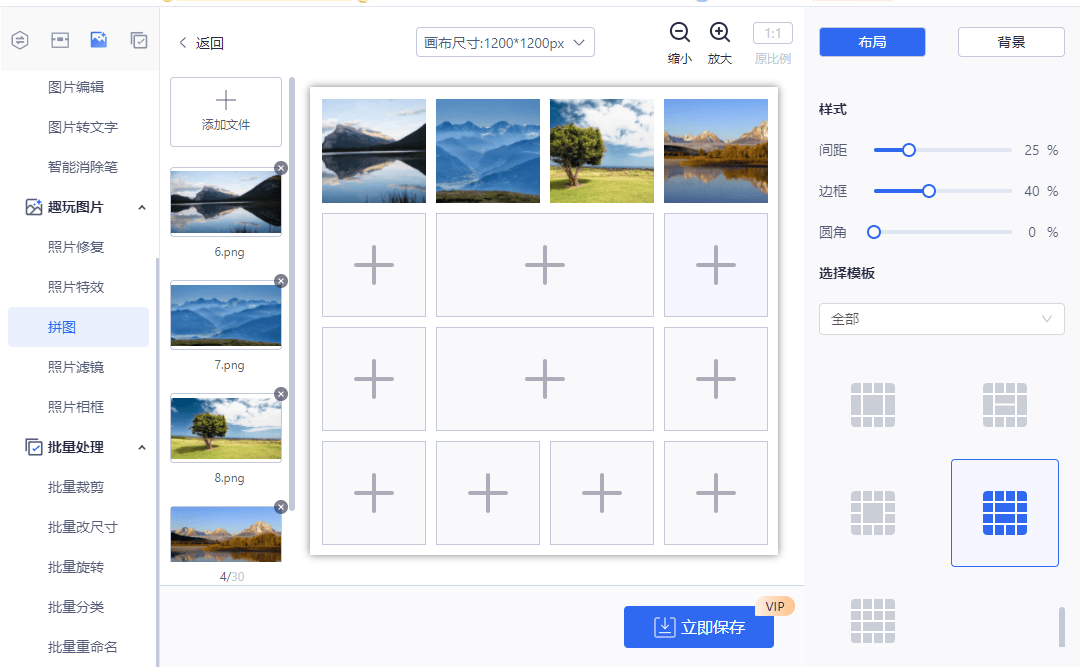Select the top-left grid template with wide header

click(872, 404)
